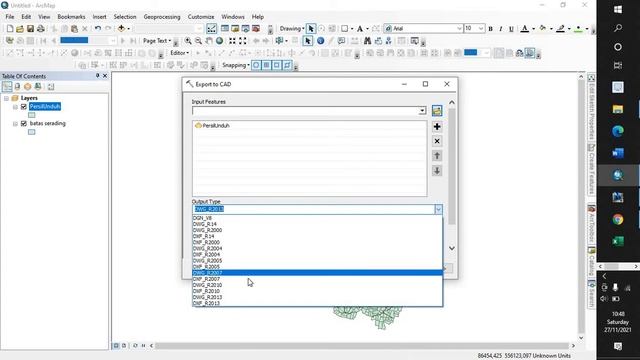Open the Windows Start menu
The height and width of the screenshot is (360, 640).
pyautogui.click(x=618, y=9)
